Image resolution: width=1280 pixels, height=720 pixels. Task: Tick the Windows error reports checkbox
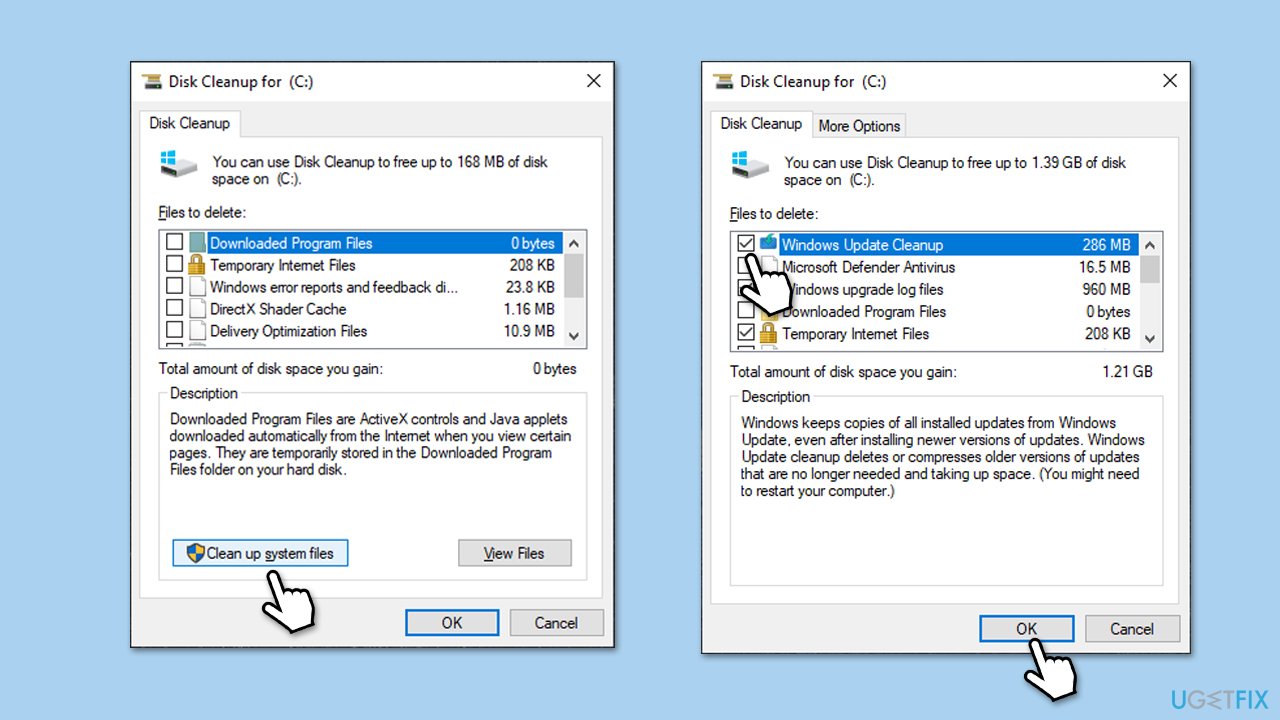click(174, 287)
